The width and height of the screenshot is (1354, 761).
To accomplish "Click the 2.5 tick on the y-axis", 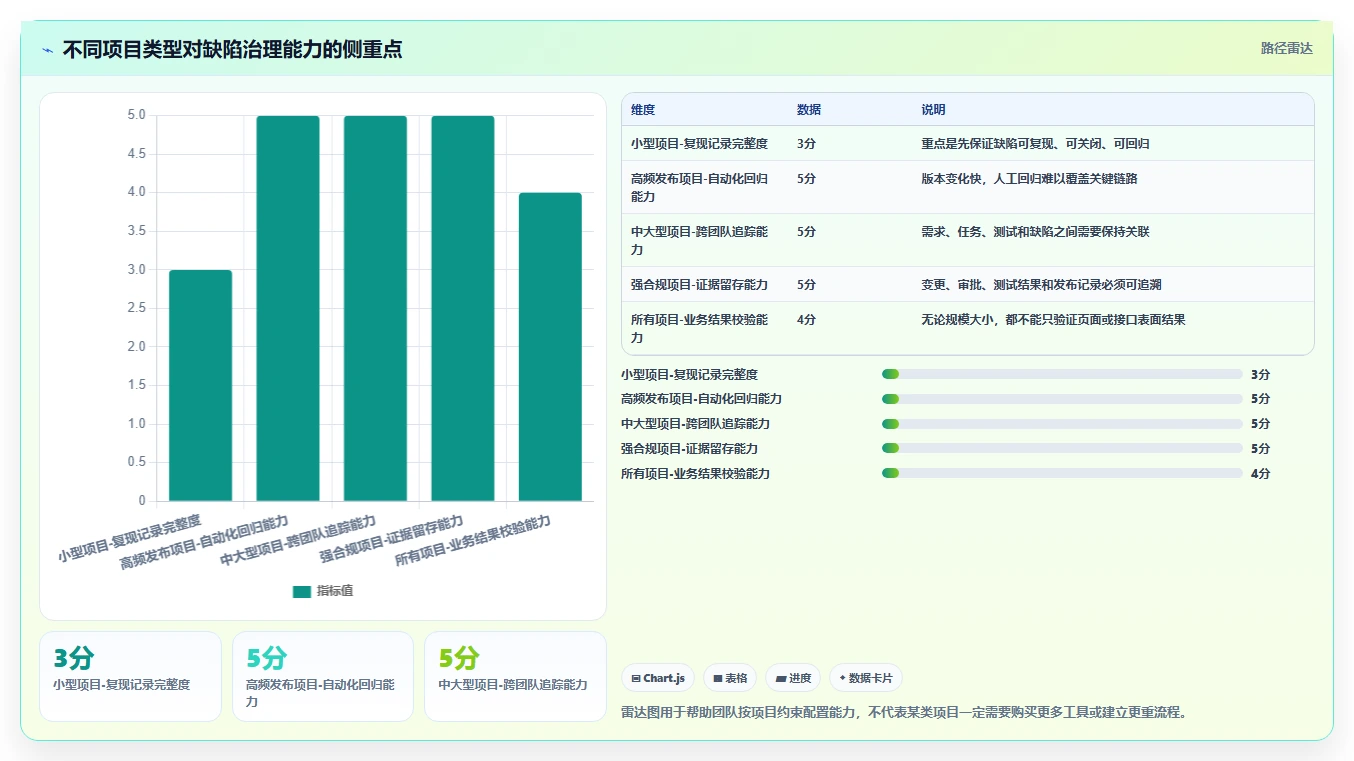I will 136,308.
